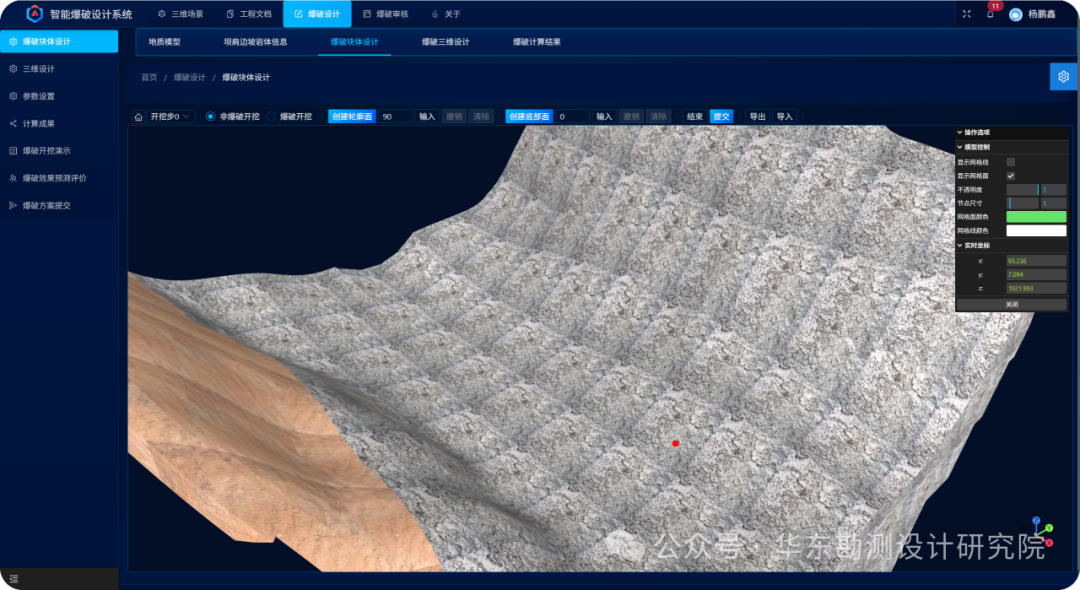Click the 提交 button

721,116
